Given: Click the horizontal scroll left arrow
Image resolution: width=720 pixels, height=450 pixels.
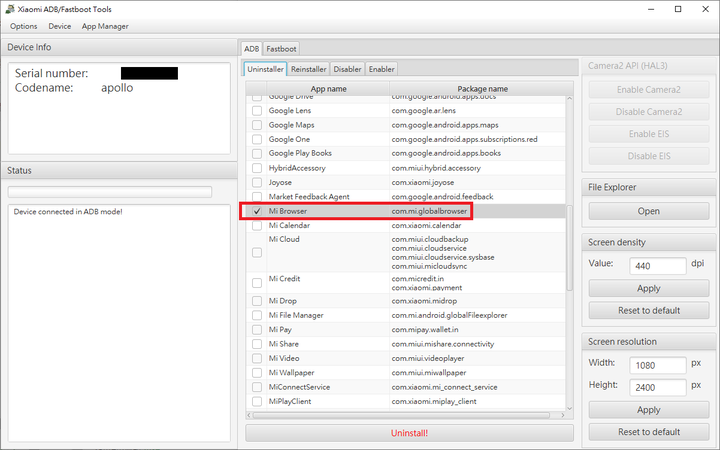Looking at the screenshot, I should (249, 415).
